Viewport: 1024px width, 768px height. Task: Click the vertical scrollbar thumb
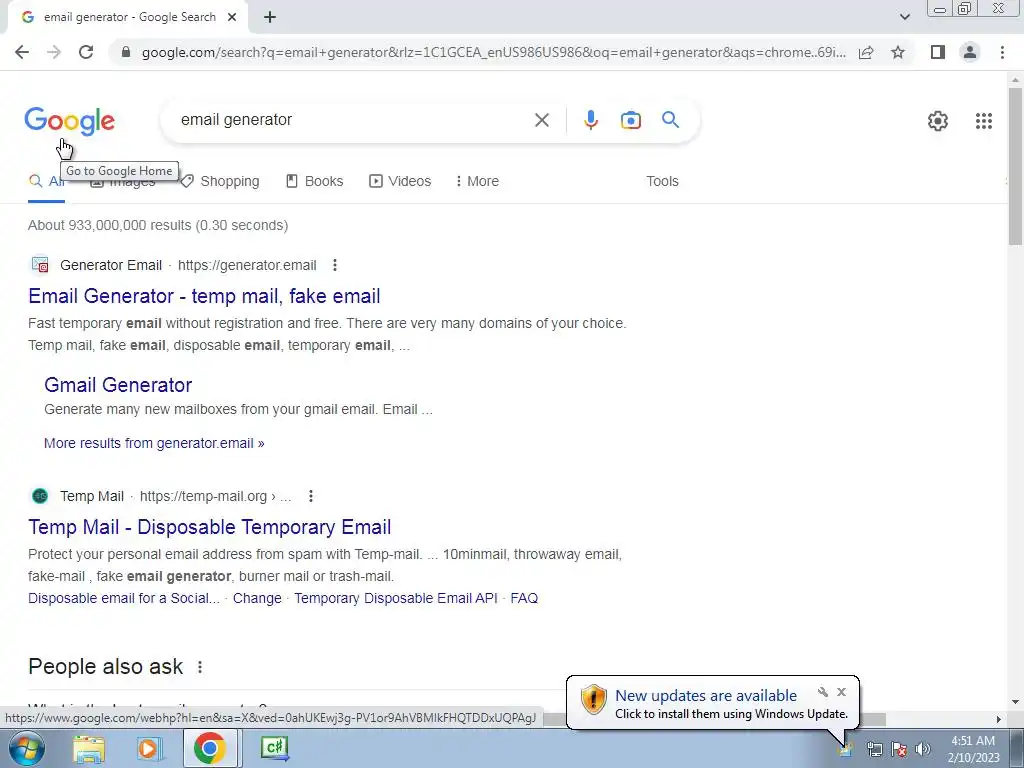click(x=1016, y=166)
